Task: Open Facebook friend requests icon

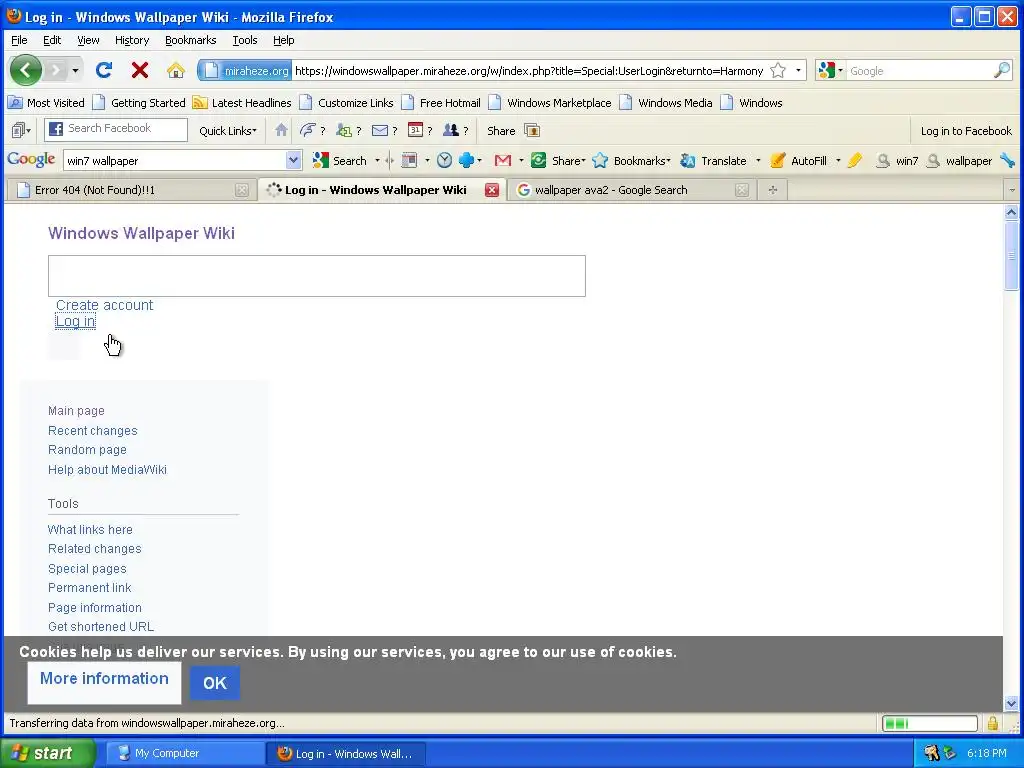Action: click(x=344, y=130)
